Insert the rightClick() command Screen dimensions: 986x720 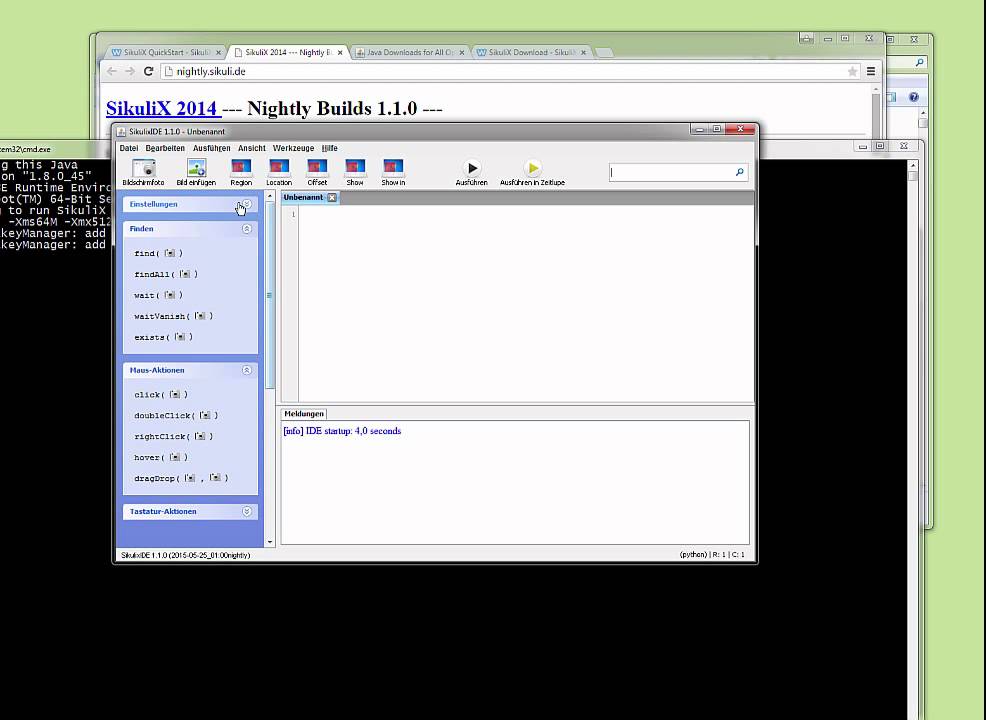(174, 436)
